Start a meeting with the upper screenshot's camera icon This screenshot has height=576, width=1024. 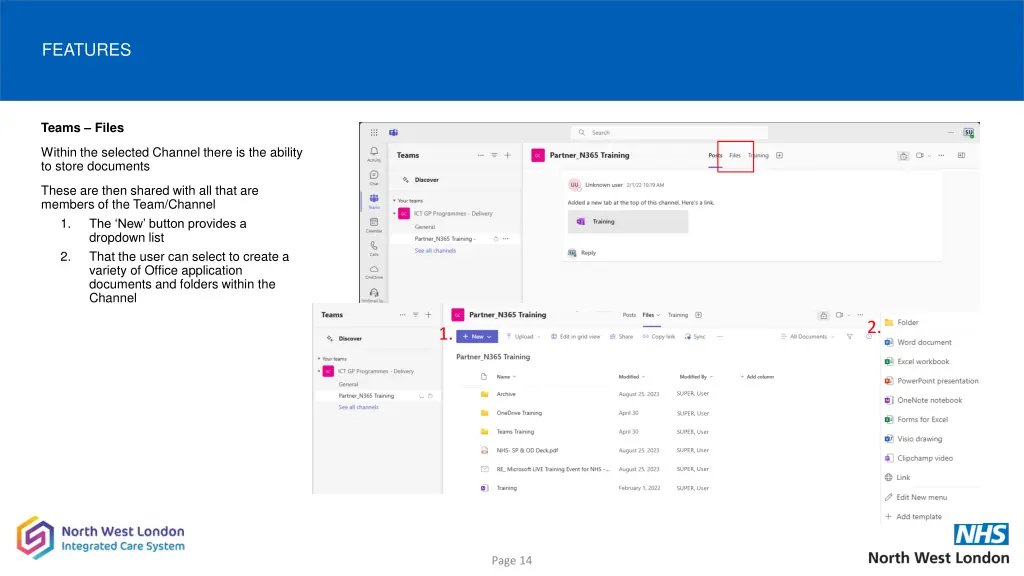click(920, 155)
